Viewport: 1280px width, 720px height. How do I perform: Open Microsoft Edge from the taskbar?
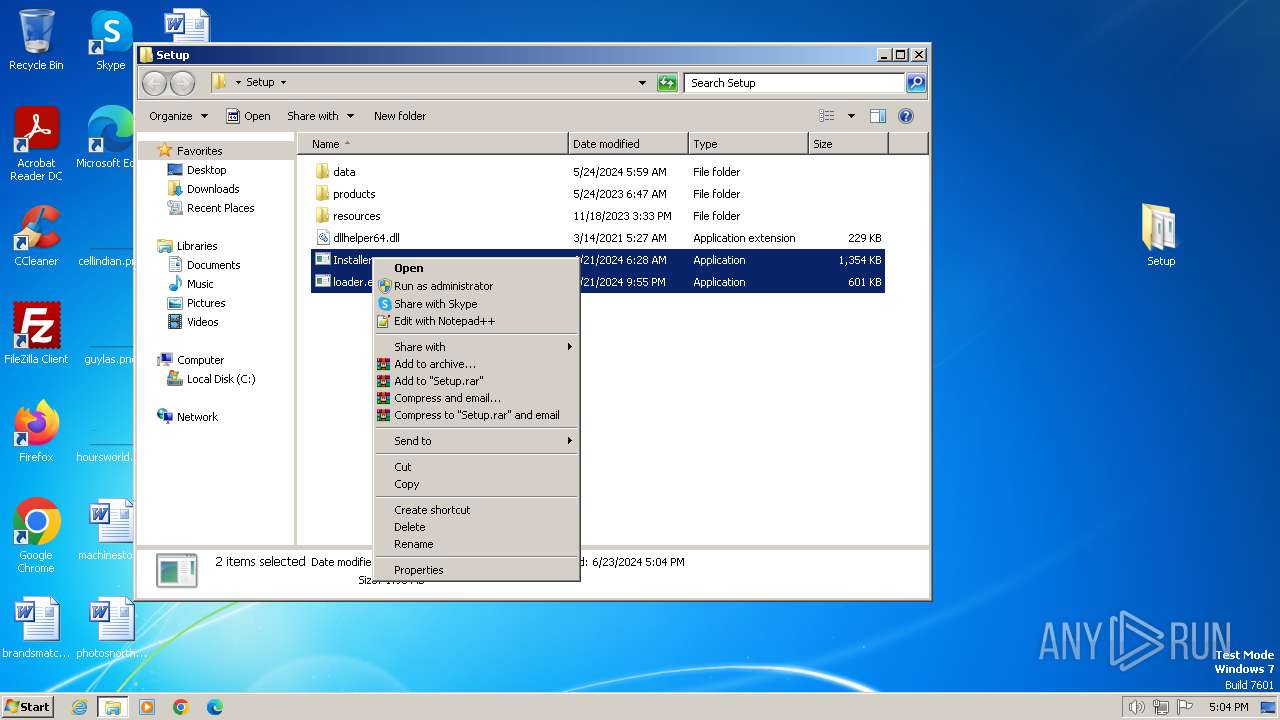coord(214,707)
